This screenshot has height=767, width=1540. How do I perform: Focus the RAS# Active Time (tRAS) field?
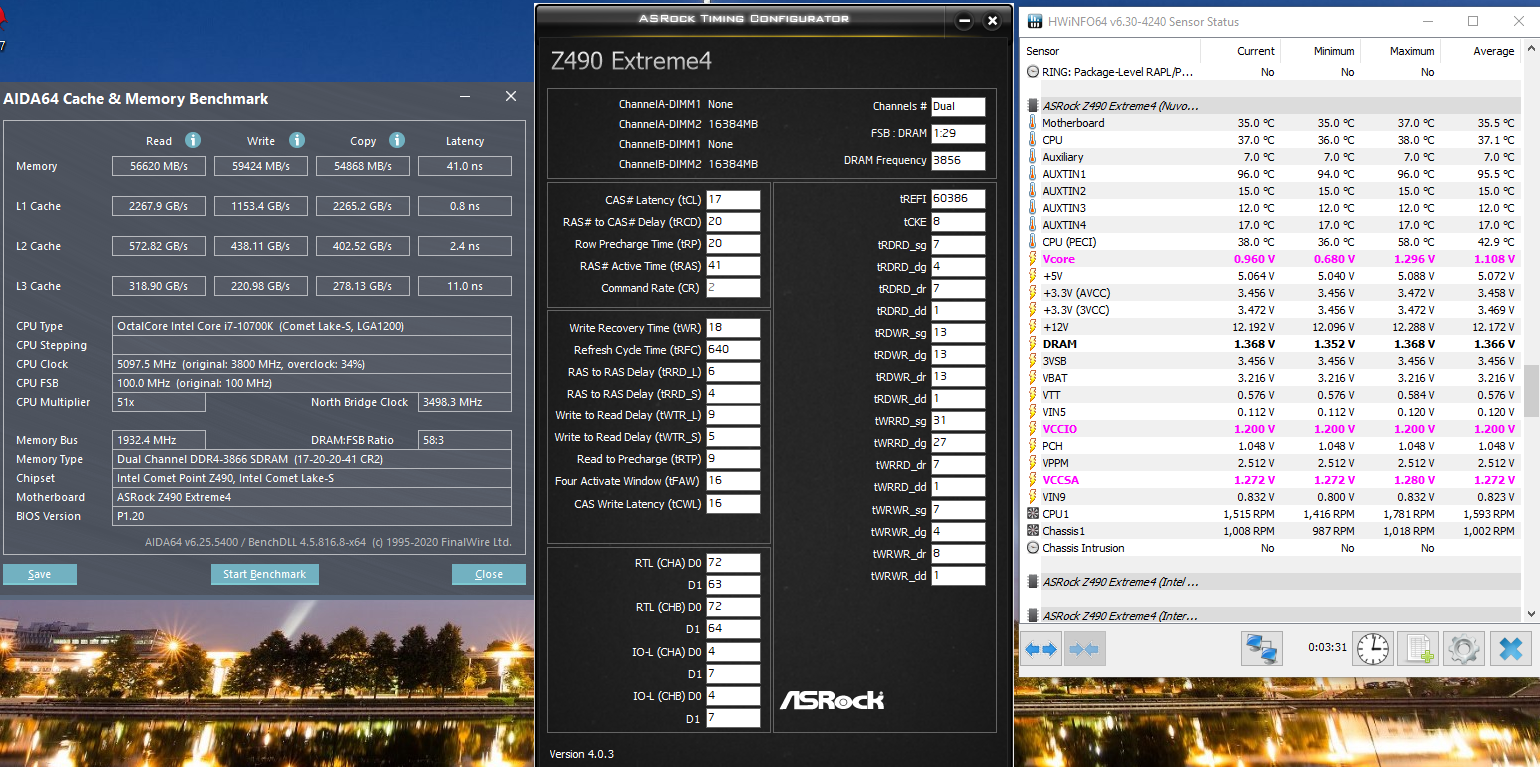point(733,266)
